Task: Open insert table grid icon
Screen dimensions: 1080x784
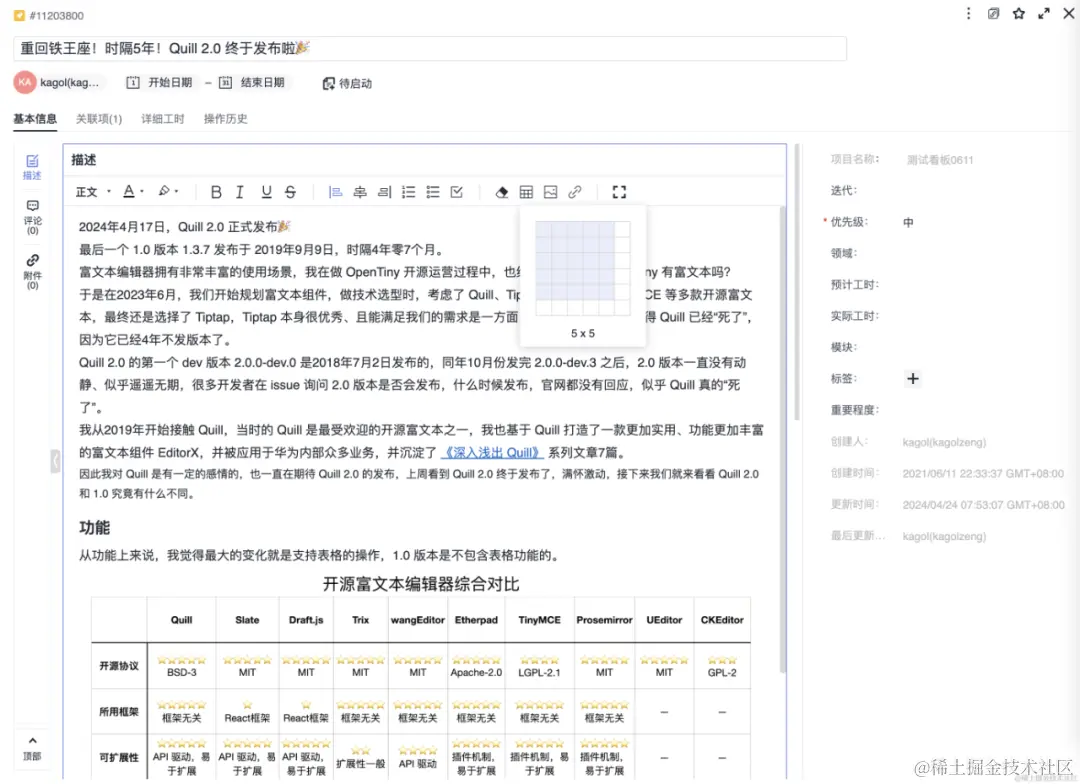Action: point(526,192)
